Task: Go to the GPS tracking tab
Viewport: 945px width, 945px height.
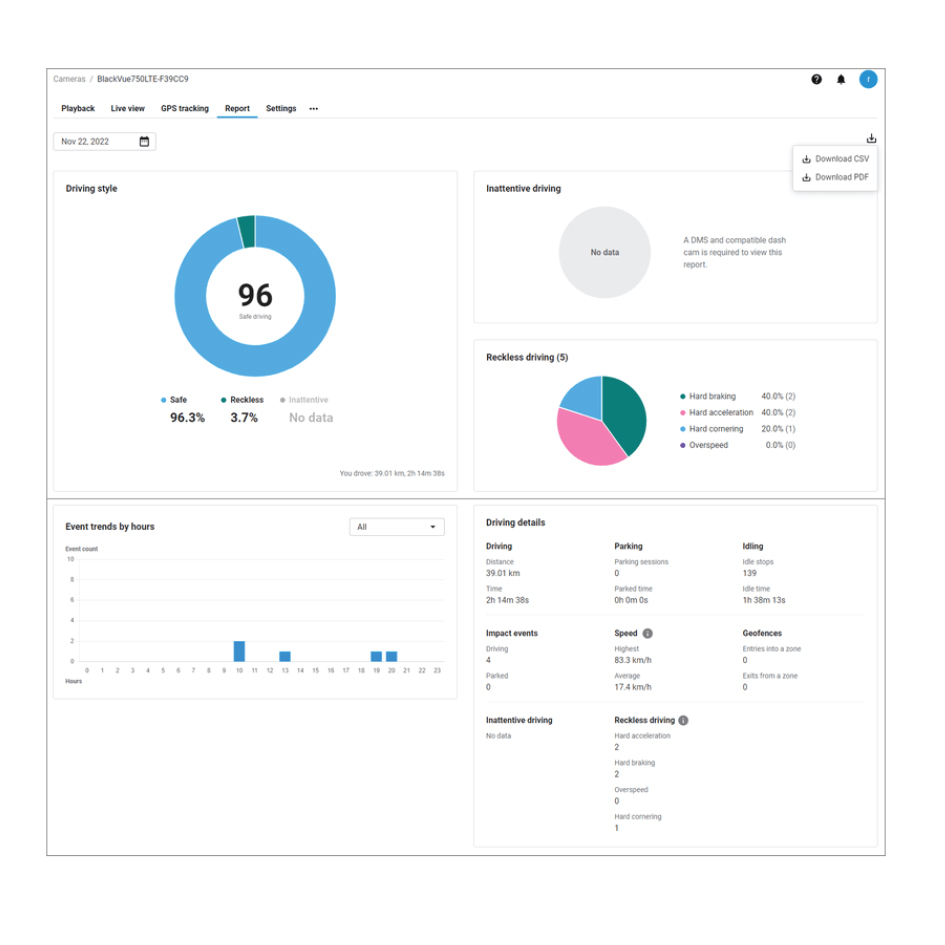Action: [x=185, y=109]
